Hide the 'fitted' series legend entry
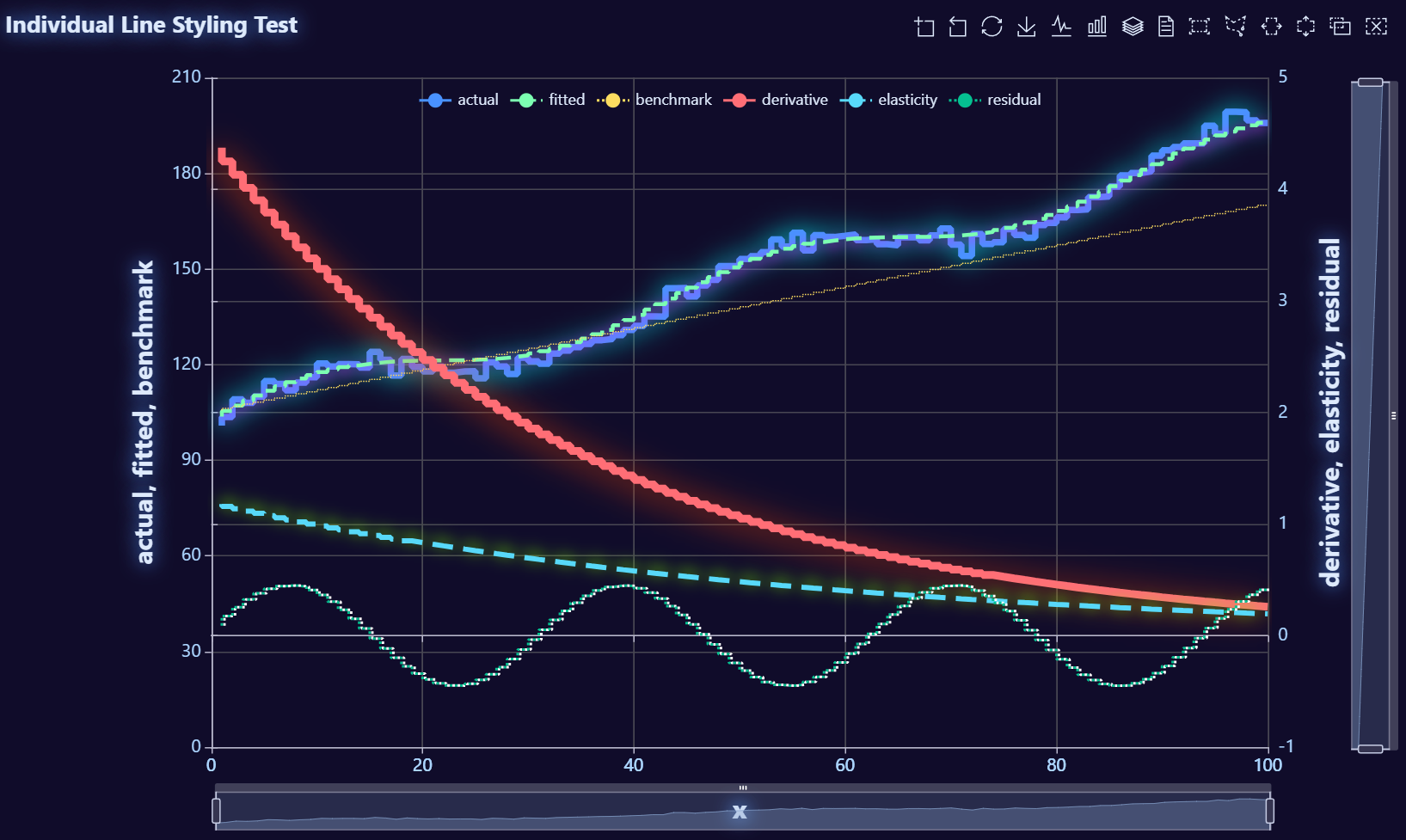This screenshot has height=840, width=1406. coord(548,100)
